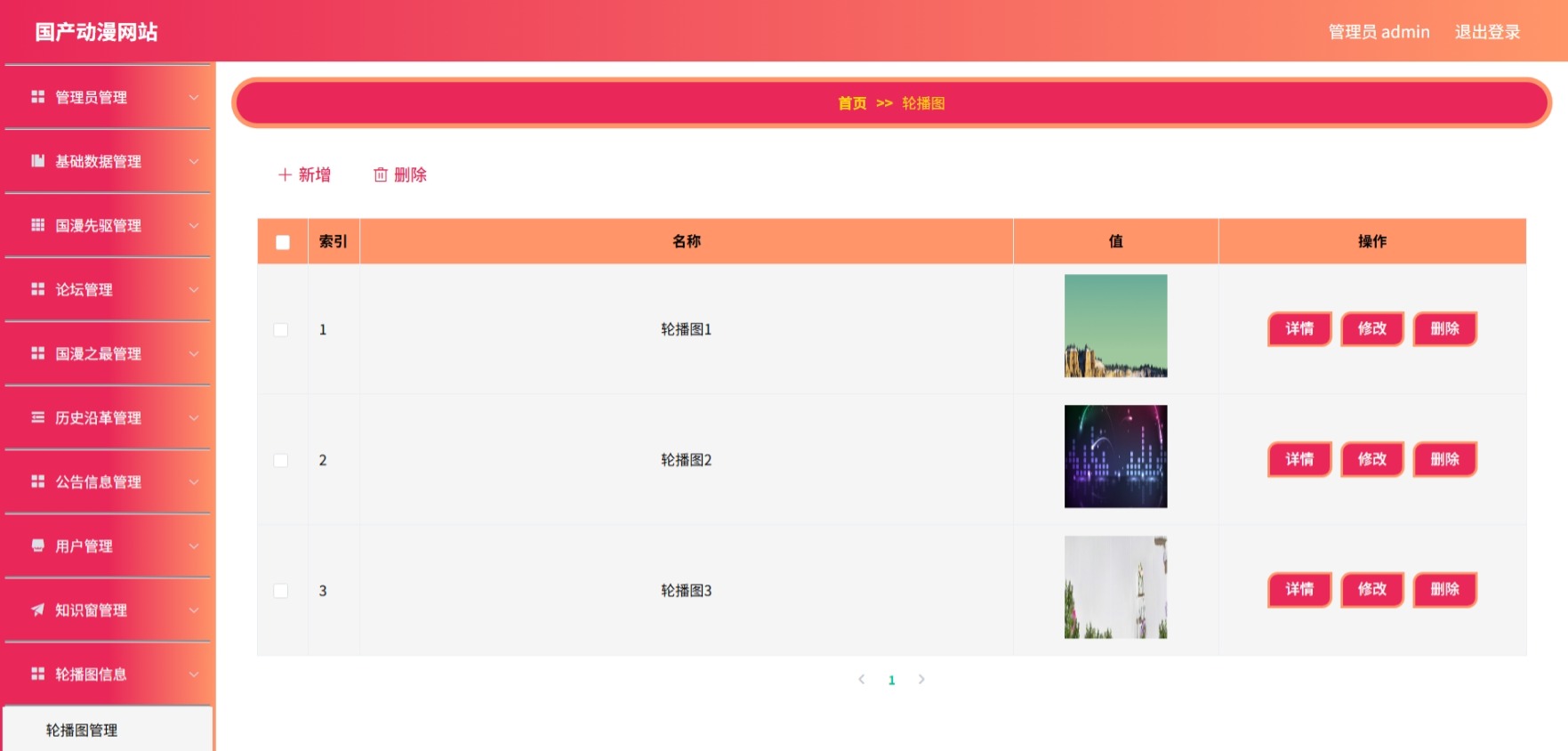Click 轮播图 in the breadcrumb
Screen dimensions: 1568x751
coord(923,103)
